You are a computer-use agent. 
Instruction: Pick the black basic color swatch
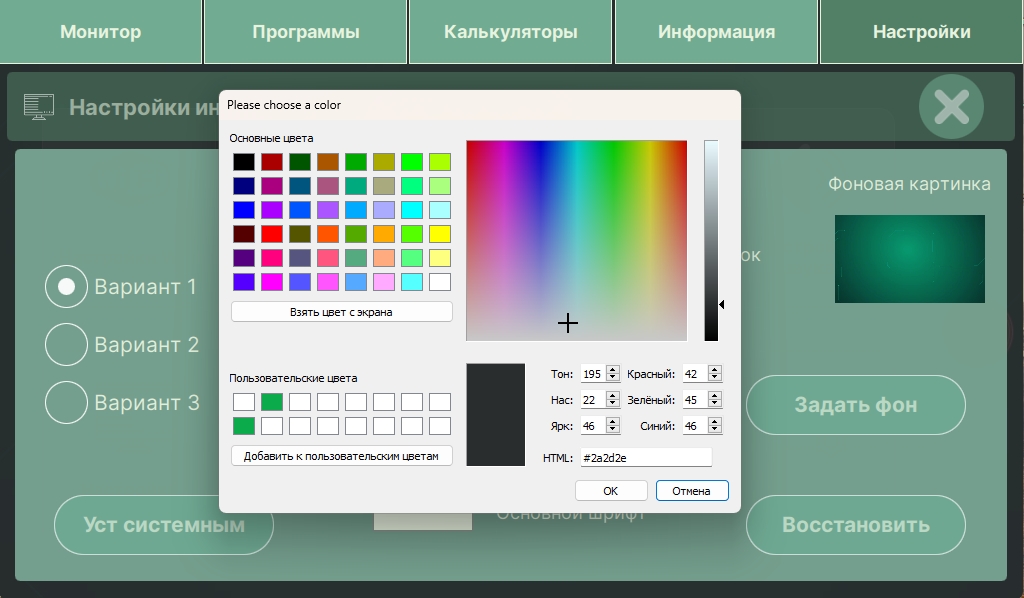tap(244, 161)
